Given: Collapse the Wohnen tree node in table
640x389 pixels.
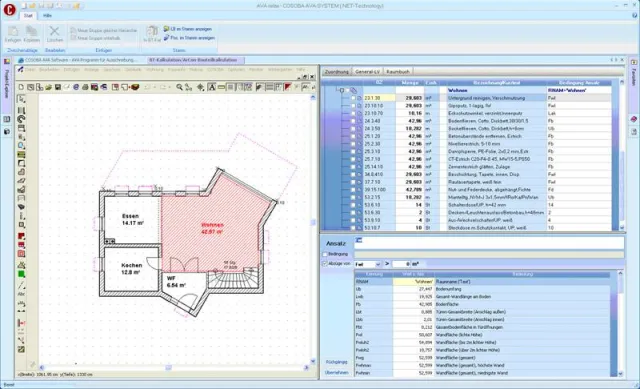Looking at the screenshot, I should (342, 90).
